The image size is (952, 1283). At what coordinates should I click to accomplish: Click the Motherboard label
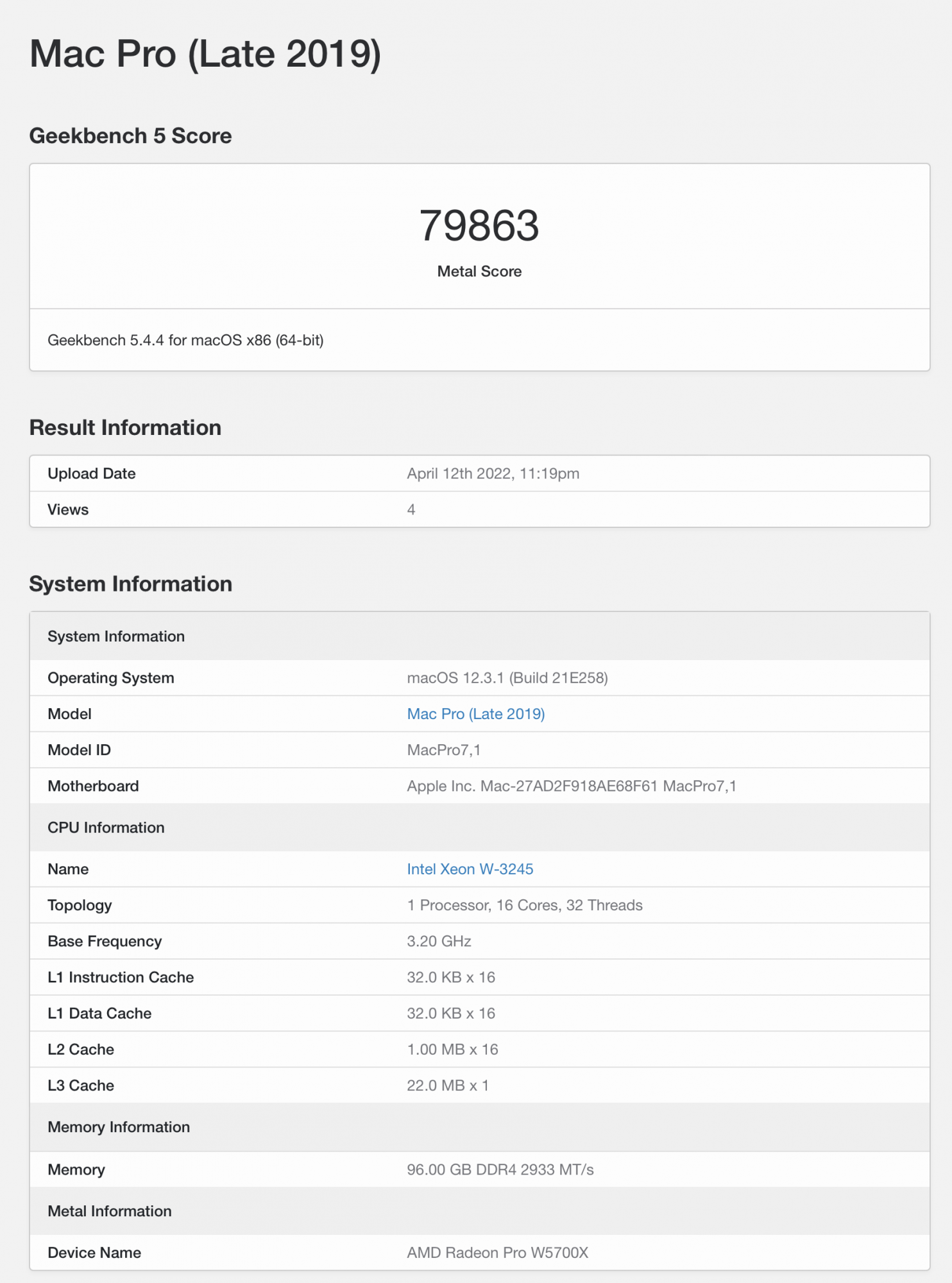(93, 786)
